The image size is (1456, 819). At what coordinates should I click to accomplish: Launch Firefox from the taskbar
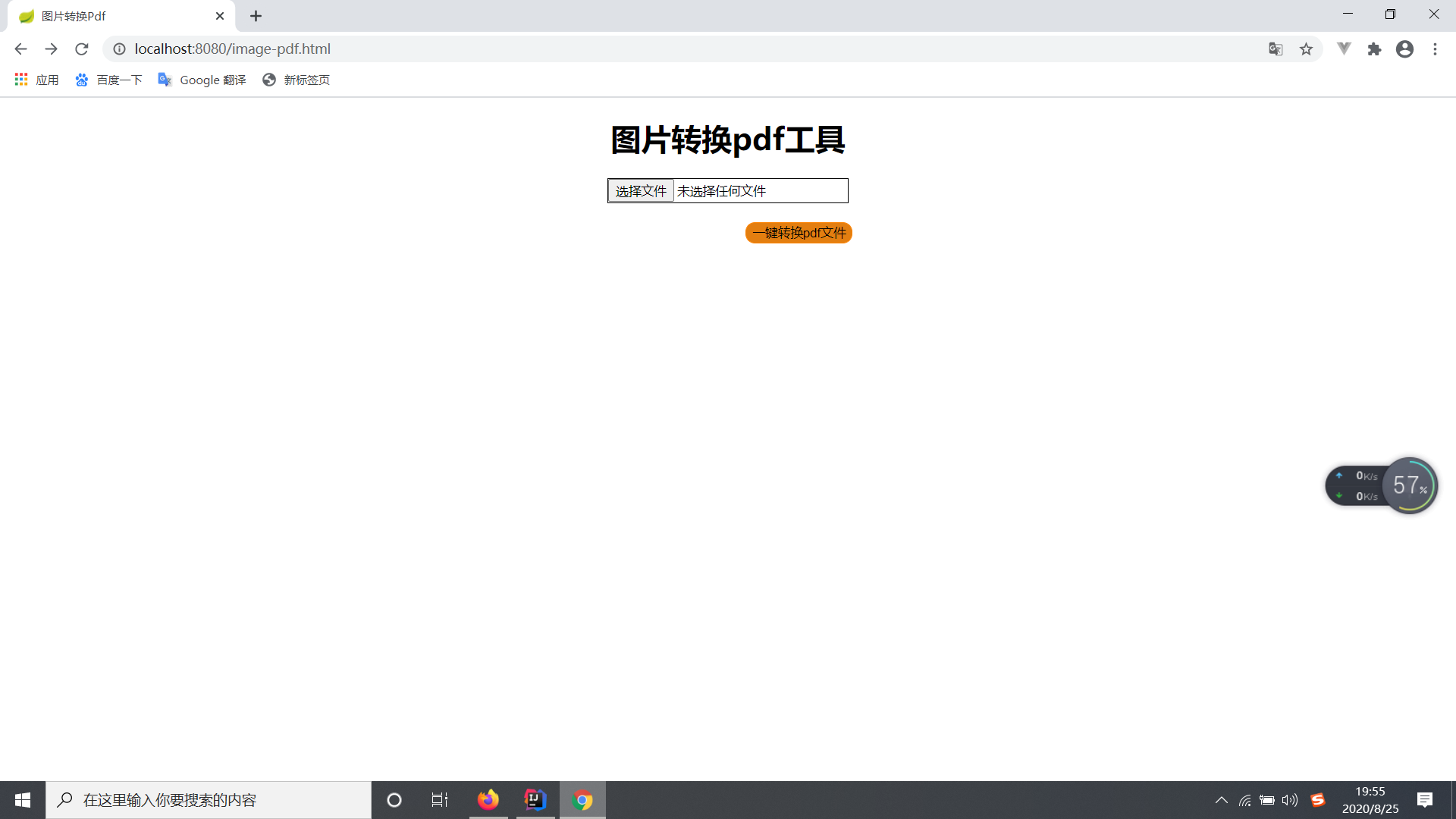pos(488,799)
